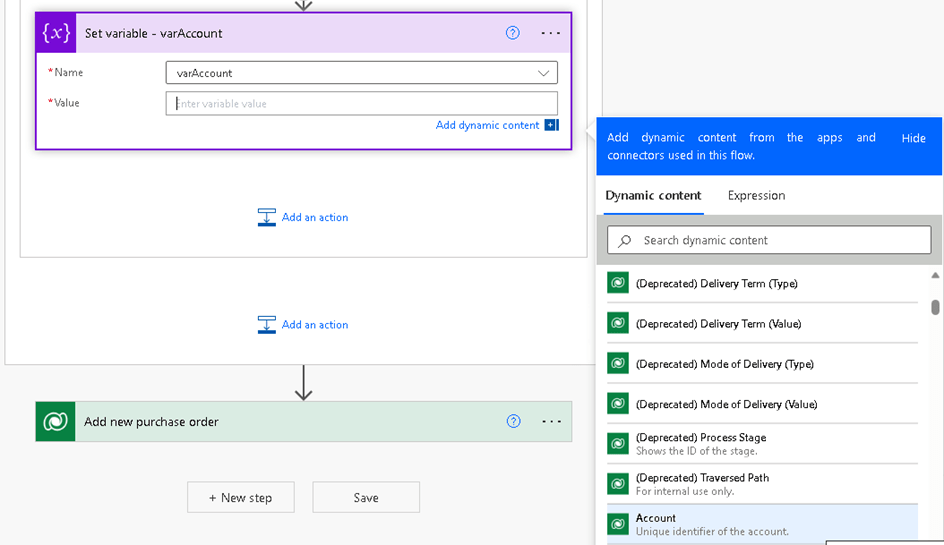
Task: Select the Dynamic content tab
Action: pyautogui.click(x=653, y=196)
